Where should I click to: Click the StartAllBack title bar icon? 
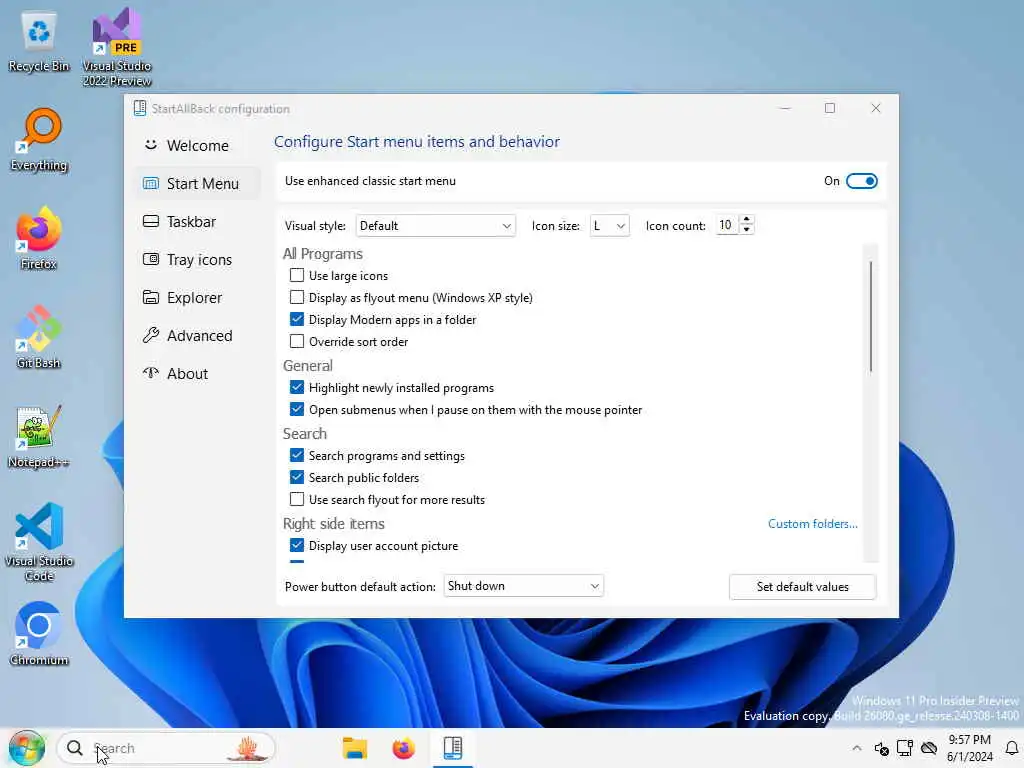[140, 108]
